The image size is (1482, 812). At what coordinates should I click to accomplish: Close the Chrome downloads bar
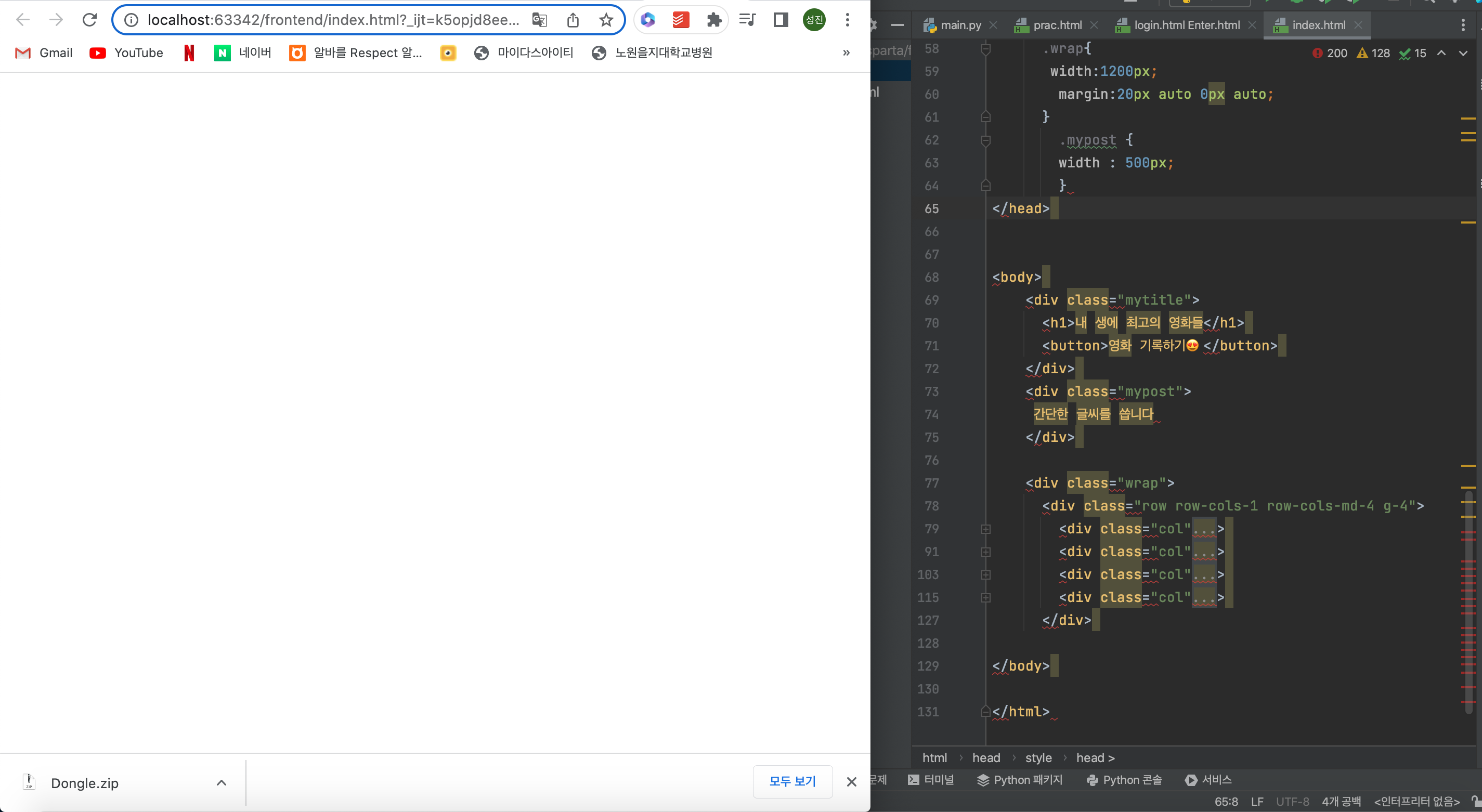click(851, 782)
